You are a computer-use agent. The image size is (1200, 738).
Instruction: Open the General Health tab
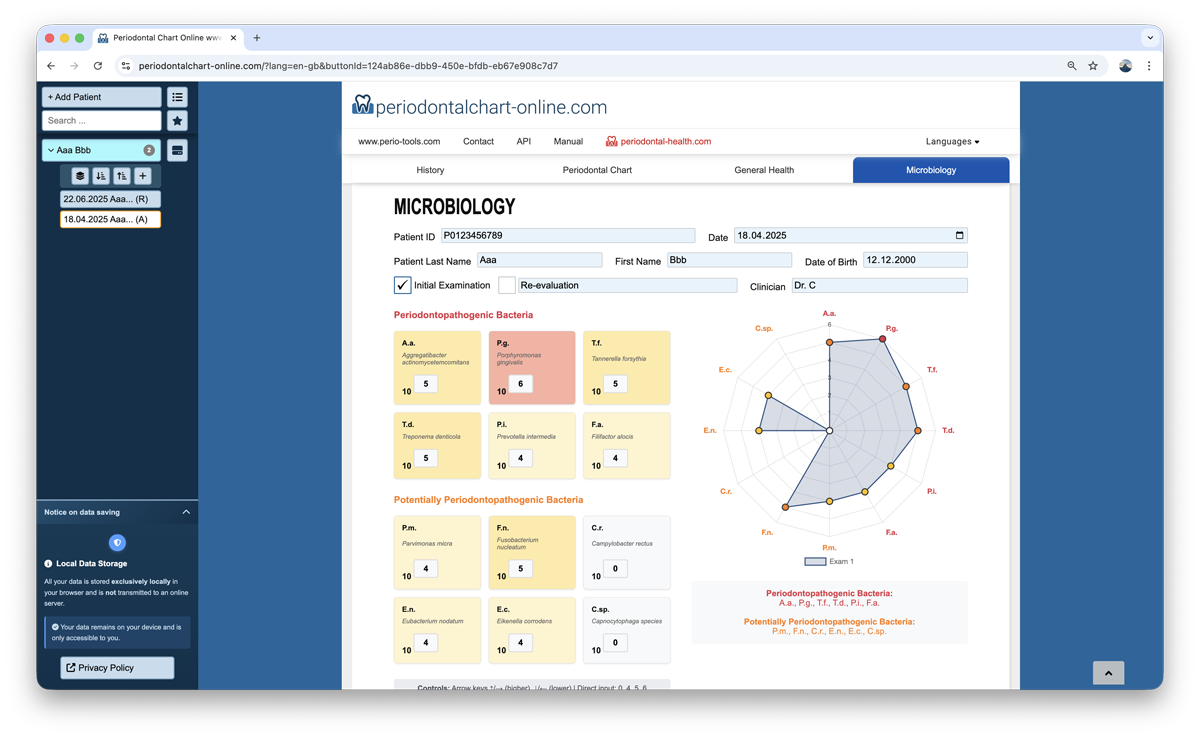tap(764, 170)
